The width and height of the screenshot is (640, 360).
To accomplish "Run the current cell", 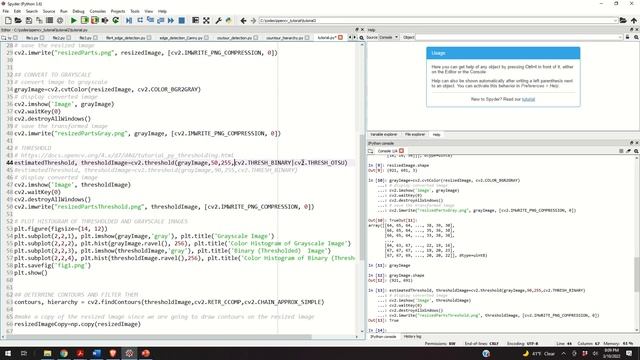I will coord(84,20).
